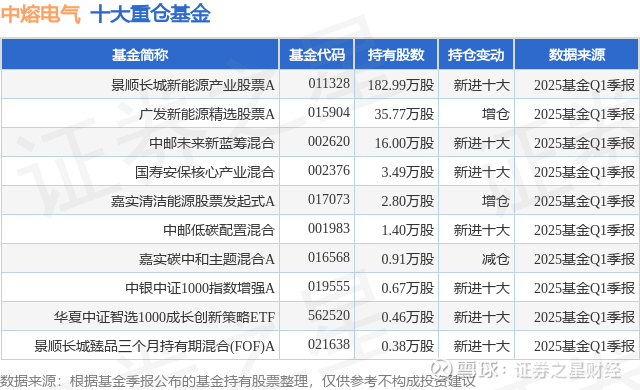Viewport: 640px width, 390px height.
Task: Click fund code 562520
Action: tap(329, 315)
